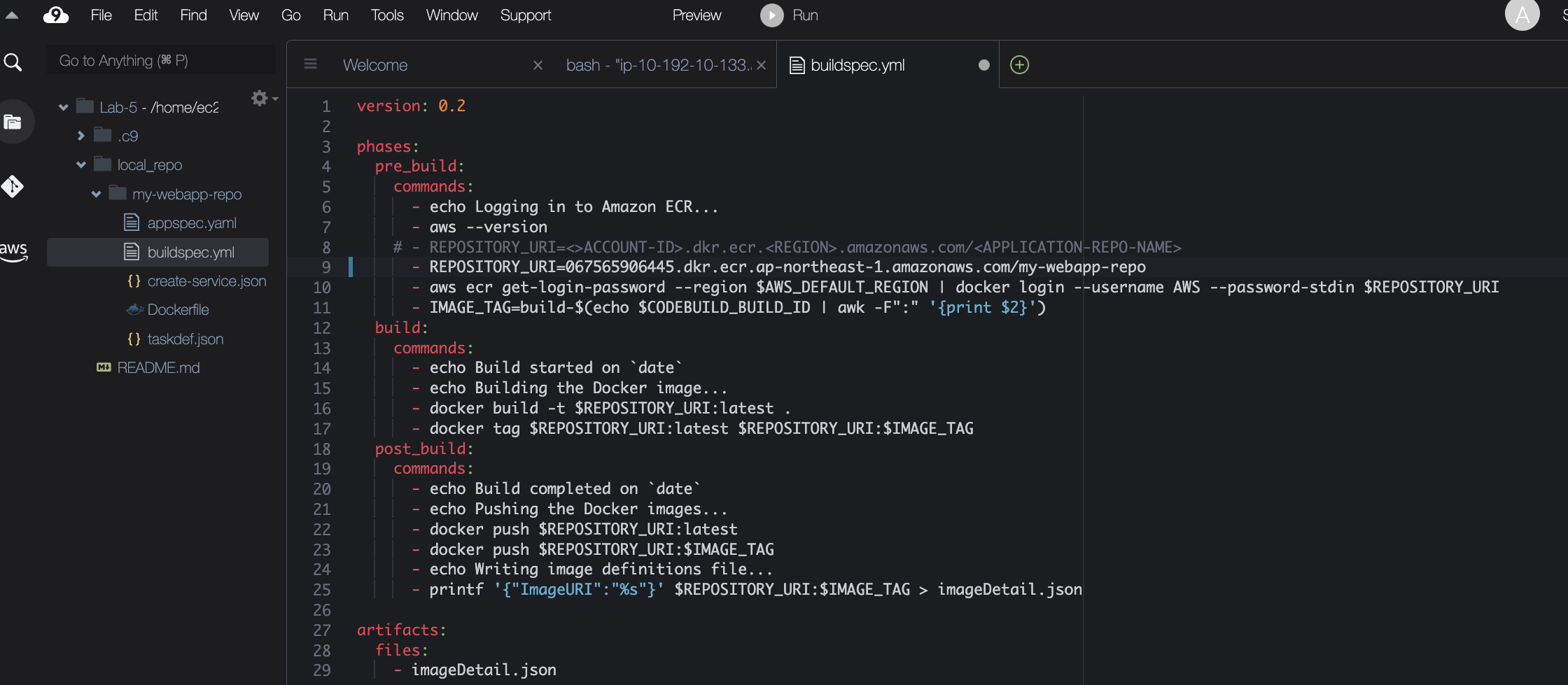Open the Find menu
Image resolution: width=1568 pixels, height=685 pixels.
coord(194,15)
